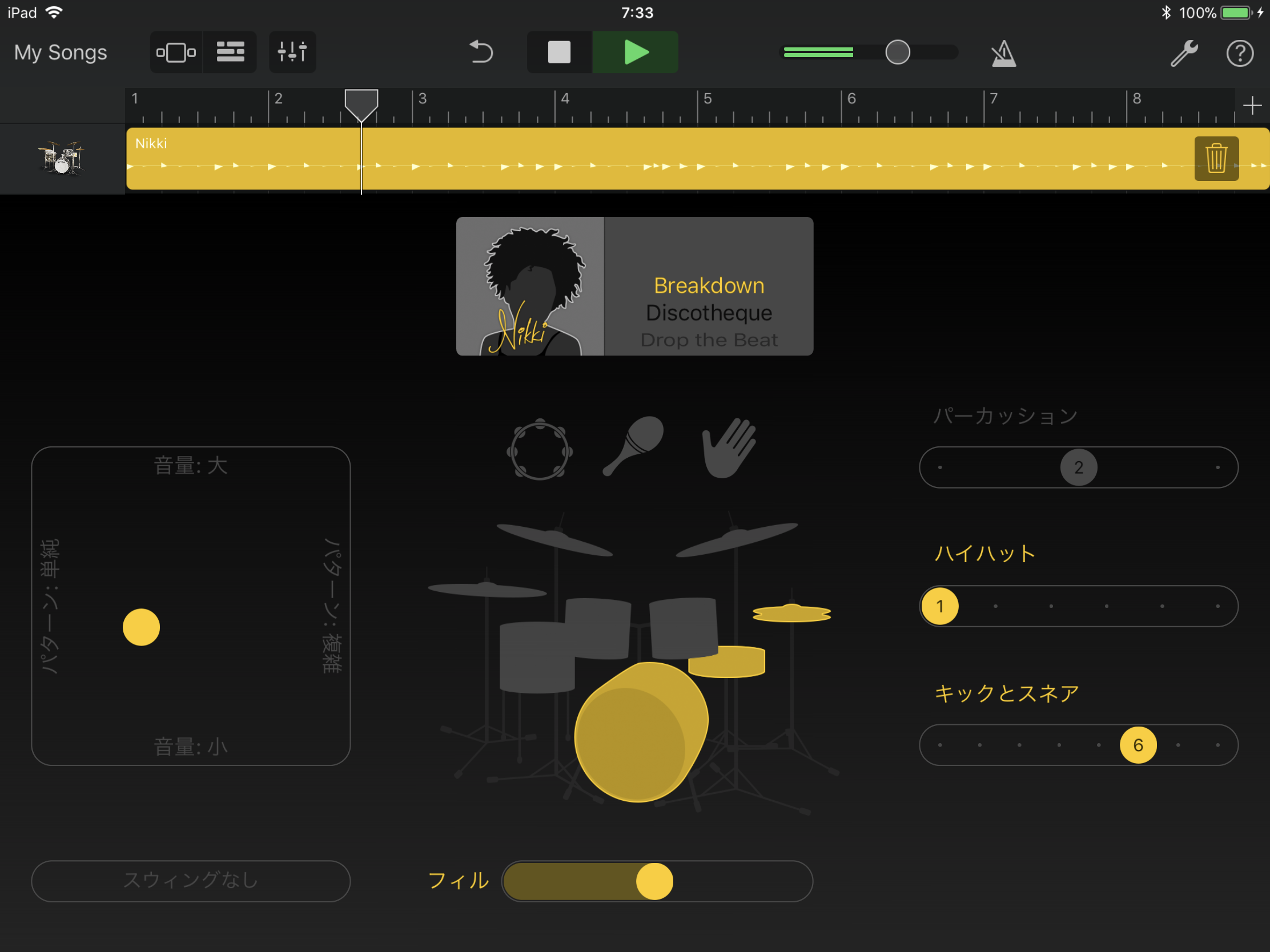Click percussion variation slider knob 2
Viewport: 1270px width, 952px height.
tap(1079, 467)
